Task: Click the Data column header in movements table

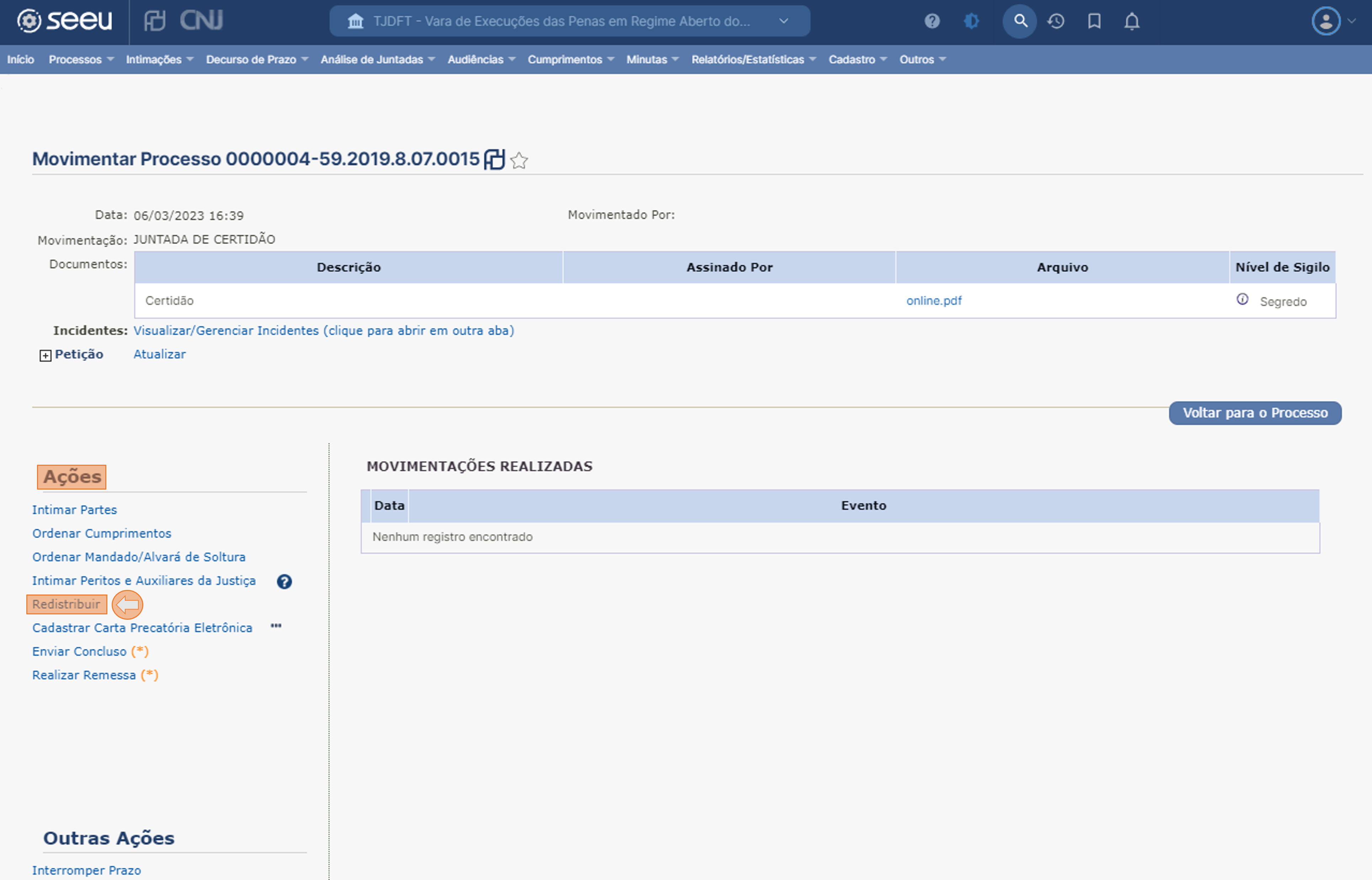Action: pos(389,506)
